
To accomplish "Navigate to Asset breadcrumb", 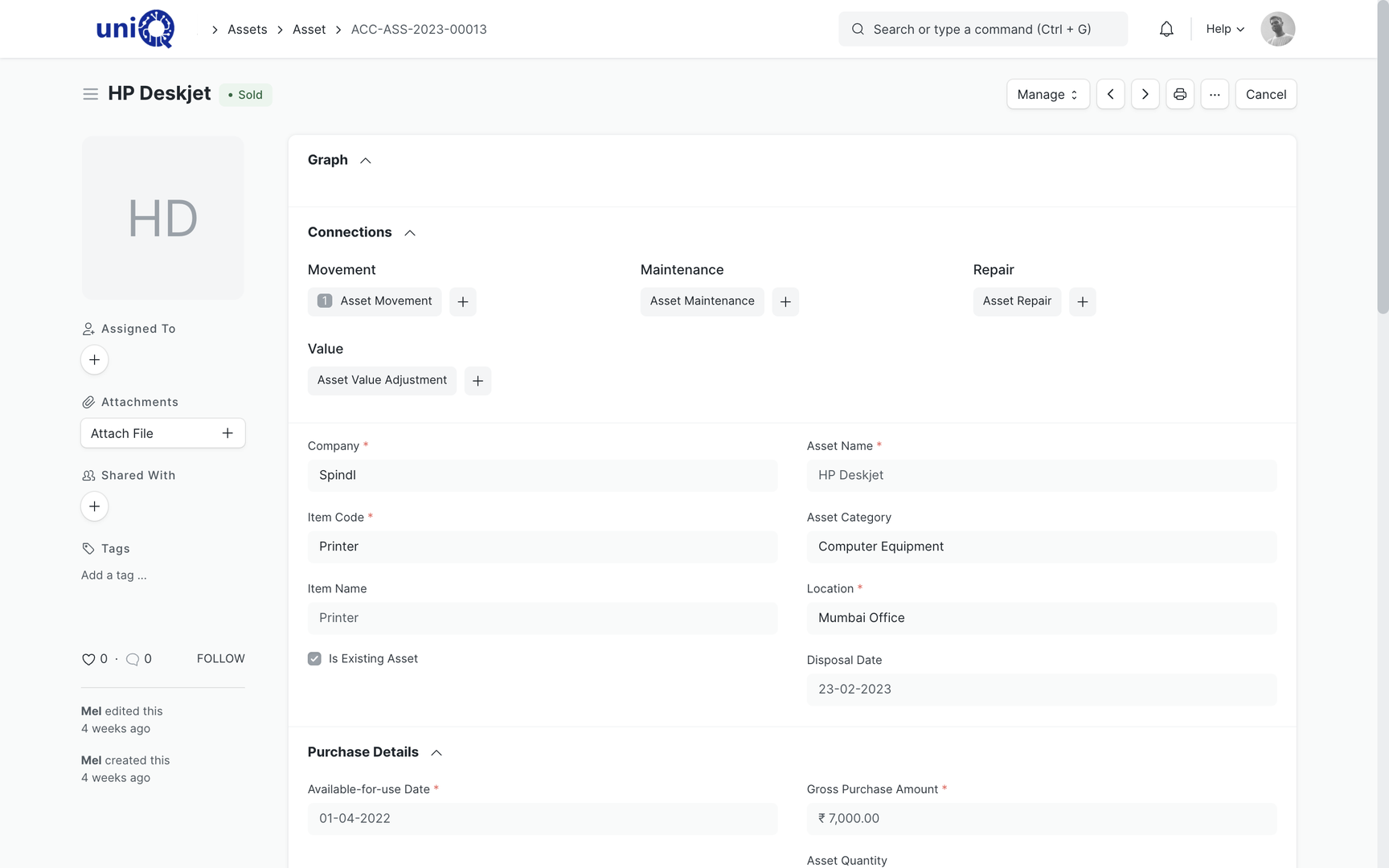I will (309, 29).
